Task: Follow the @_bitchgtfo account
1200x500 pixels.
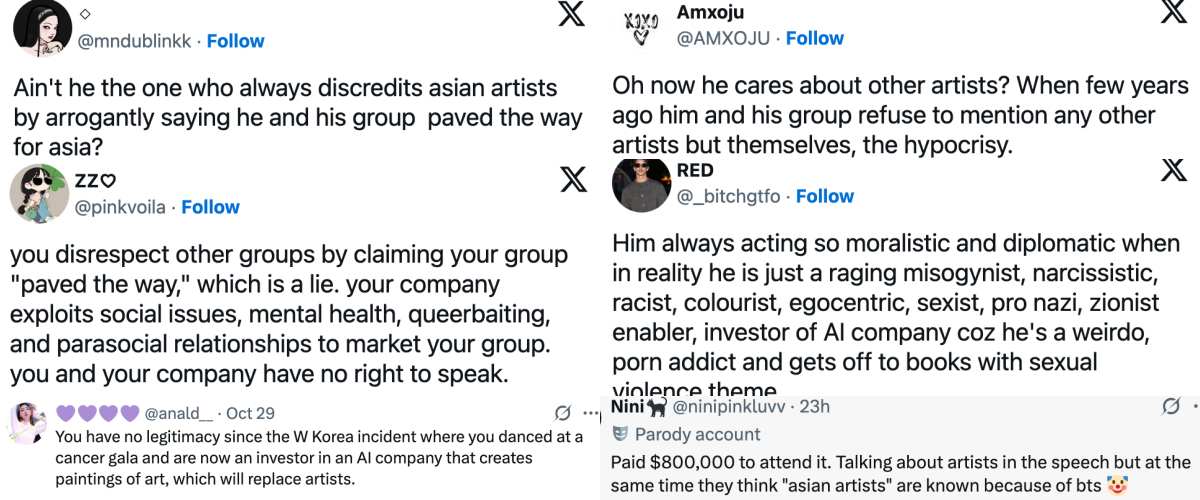Action: tap(824, 196)
